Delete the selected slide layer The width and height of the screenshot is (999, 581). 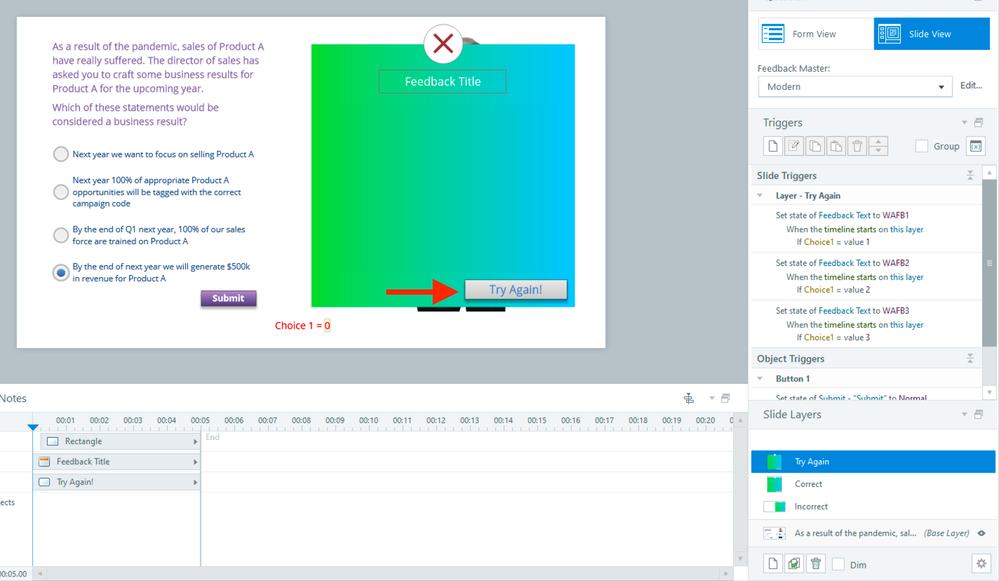[816, 563]
